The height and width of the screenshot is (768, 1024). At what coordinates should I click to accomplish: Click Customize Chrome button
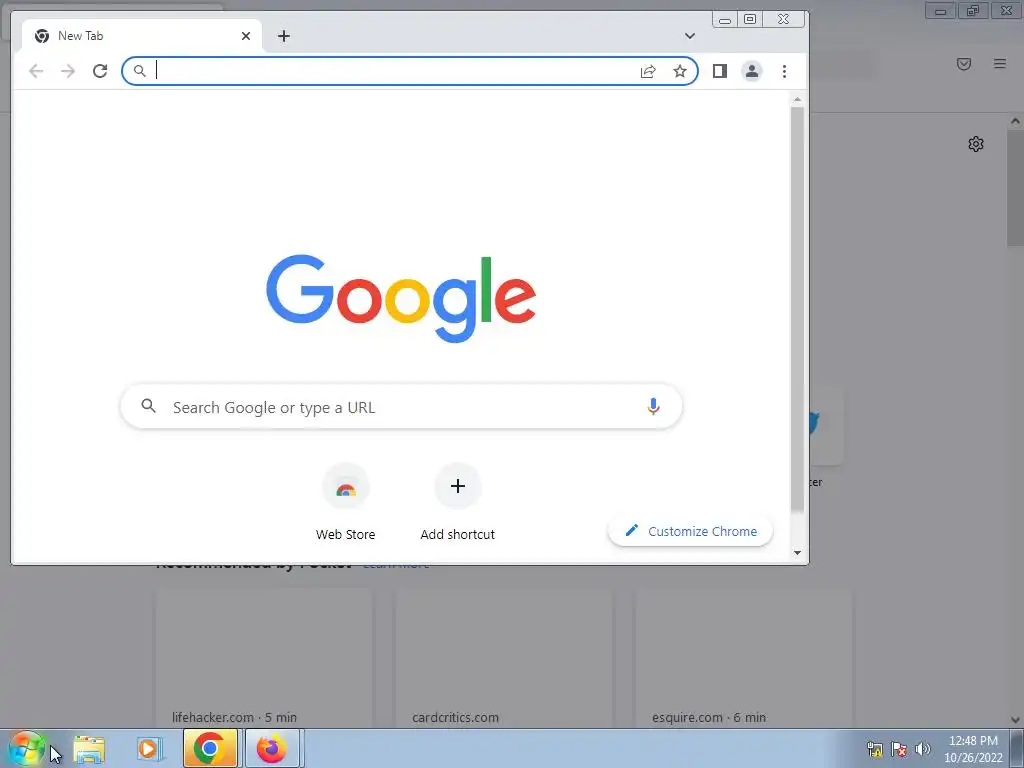point(691,532)
